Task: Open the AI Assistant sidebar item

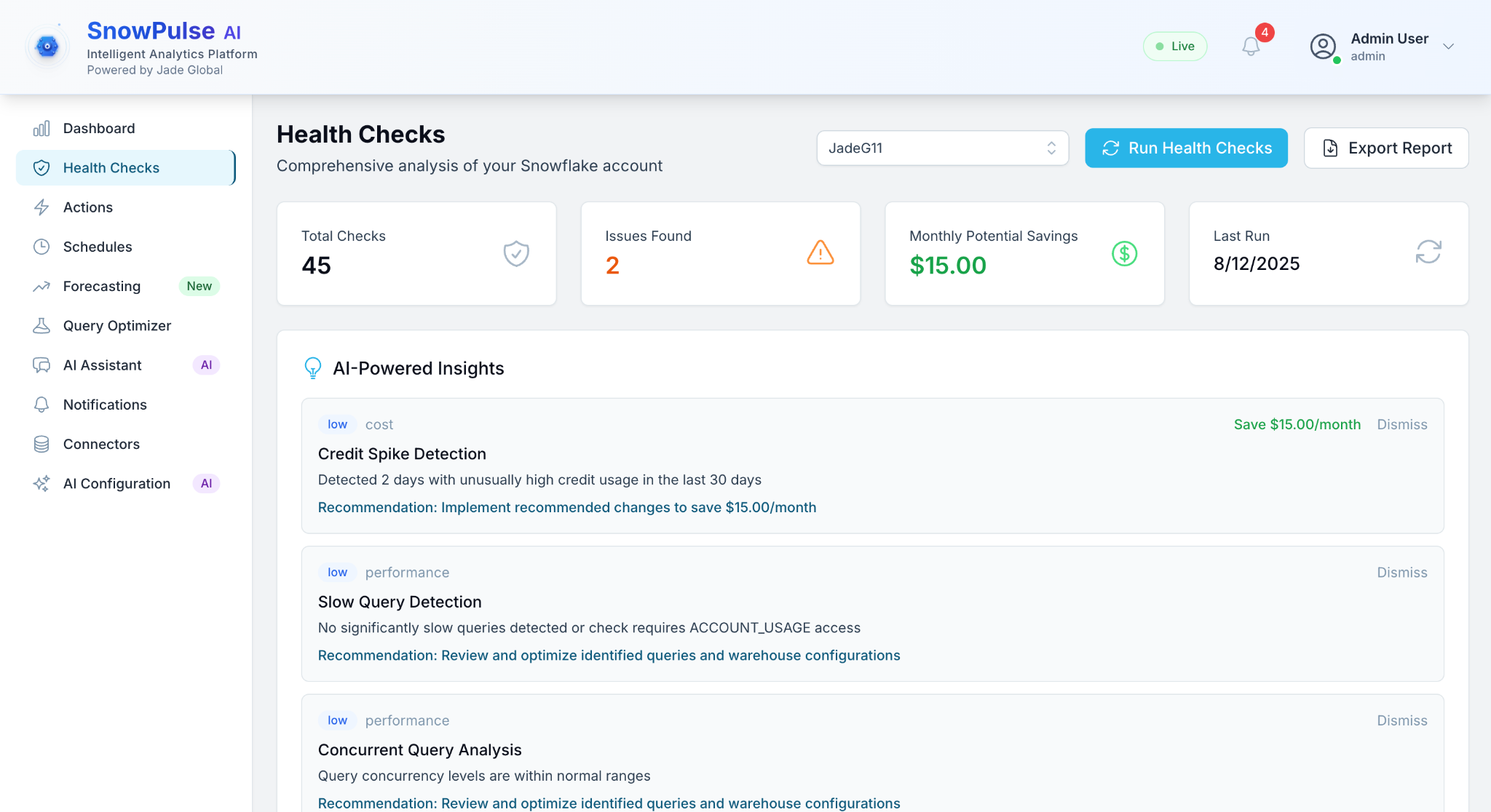Action: (102, 365)
